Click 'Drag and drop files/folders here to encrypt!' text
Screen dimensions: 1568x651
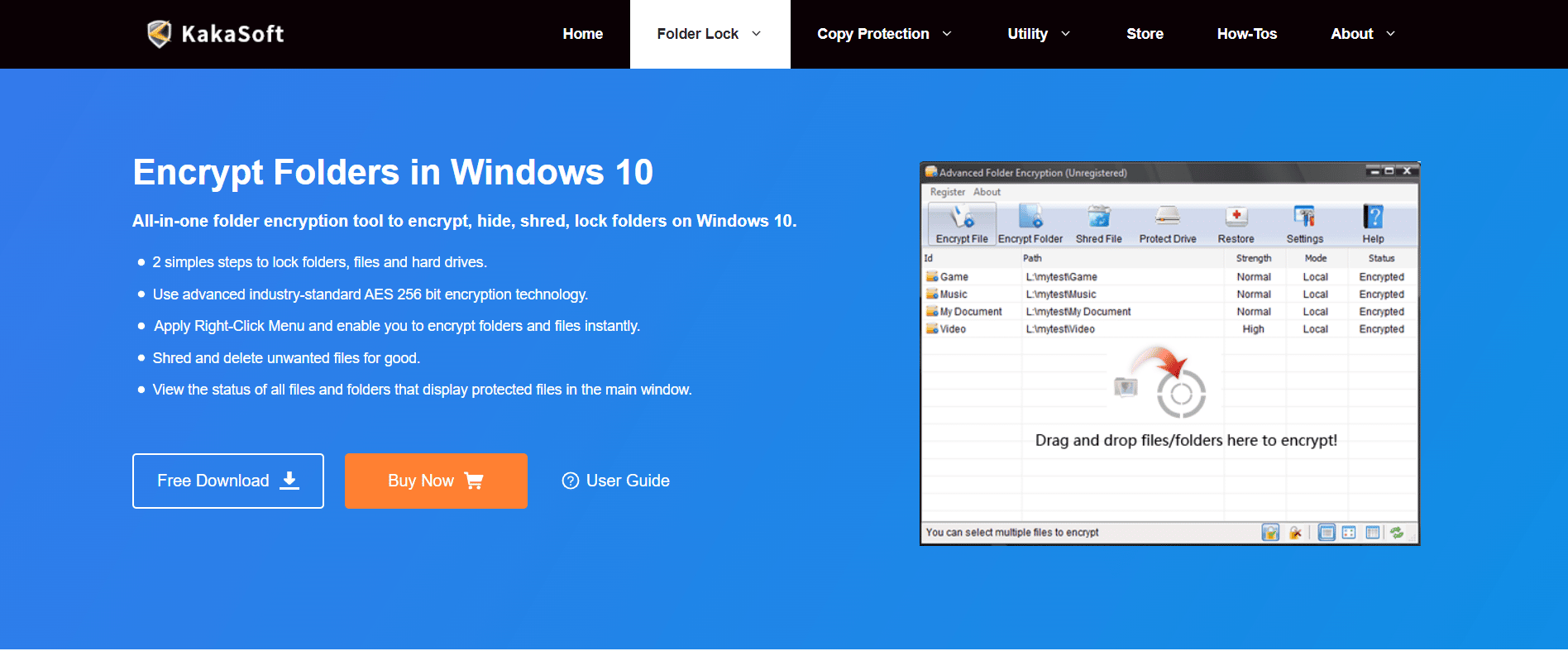pyautogui.click(x=1186, y=440)
